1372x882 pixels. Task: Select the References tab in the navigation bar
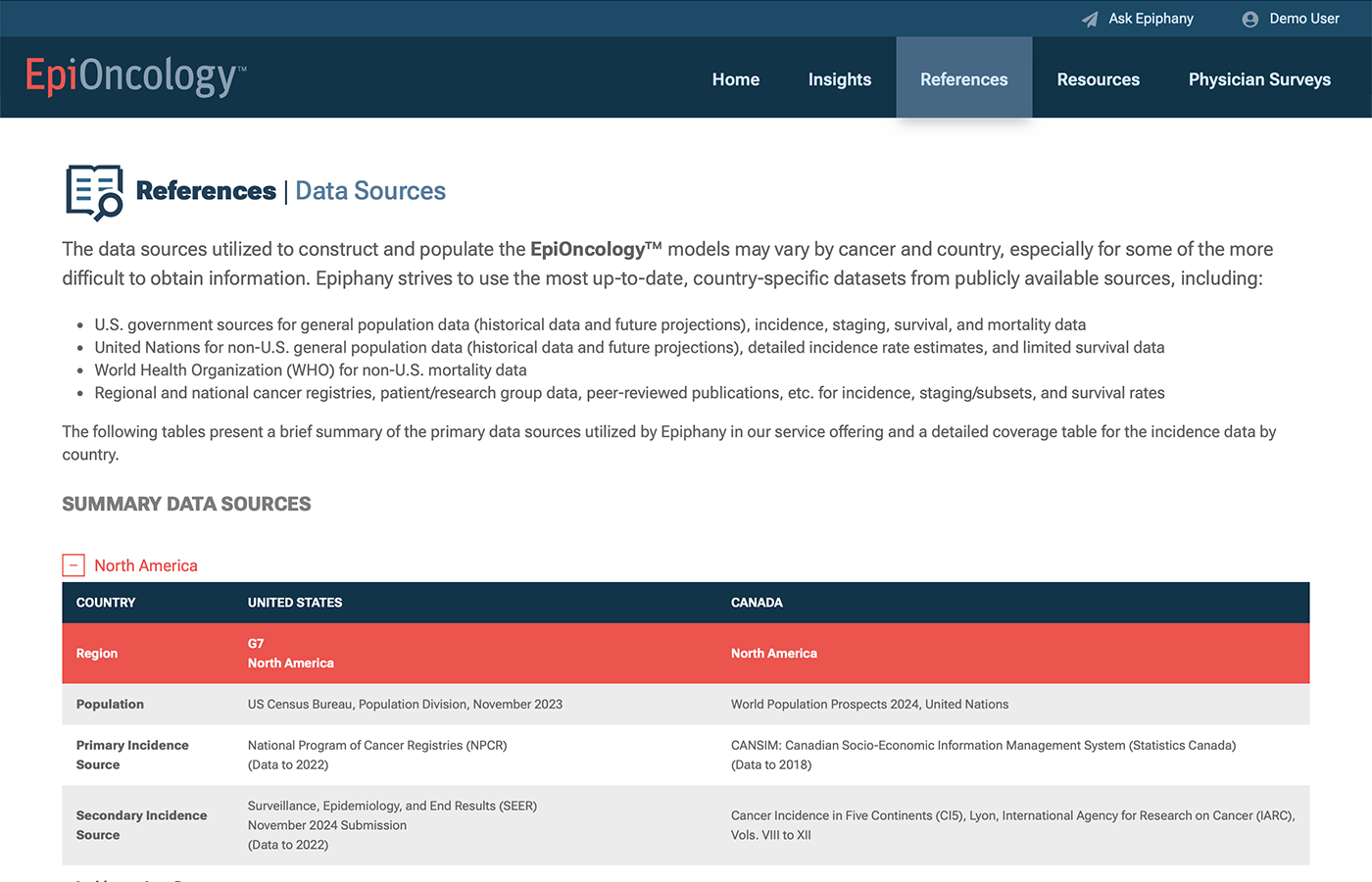(x=963, y=79)
